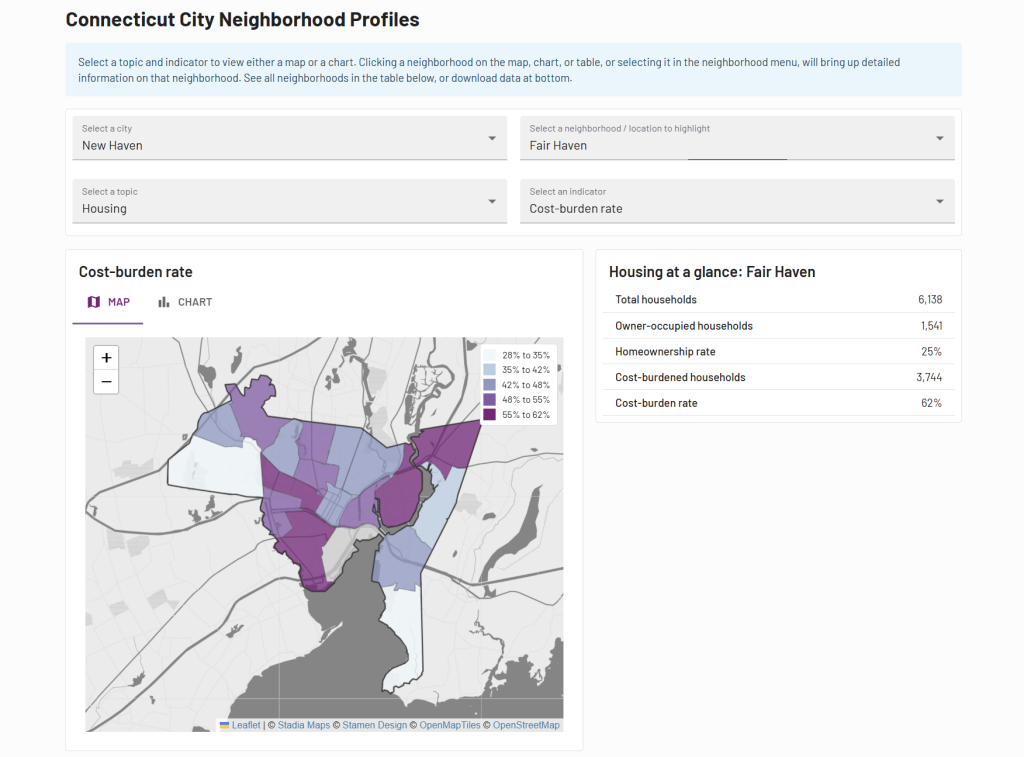Click the Stamen Design link
The image size is (1024, 757).
375,725
